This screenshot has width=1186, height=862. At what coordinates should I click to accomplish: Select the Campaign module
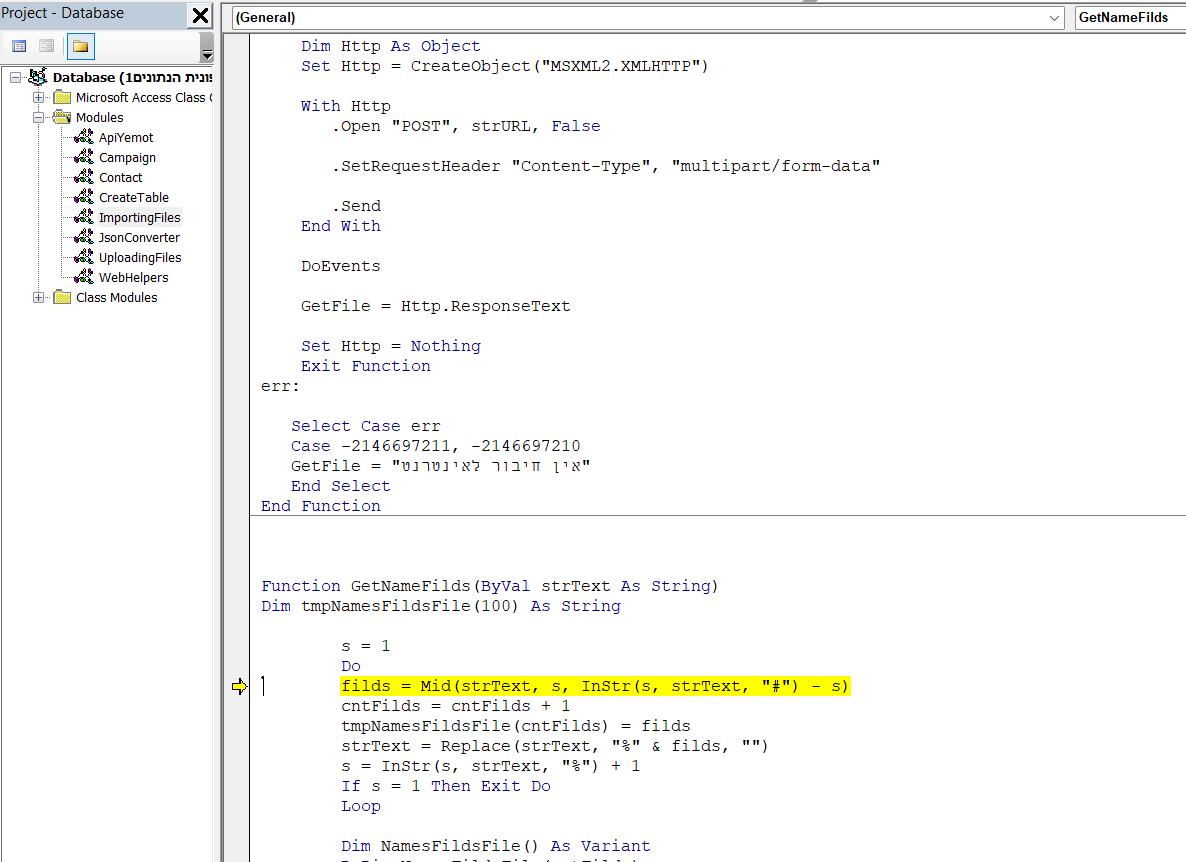click(127, 158)
